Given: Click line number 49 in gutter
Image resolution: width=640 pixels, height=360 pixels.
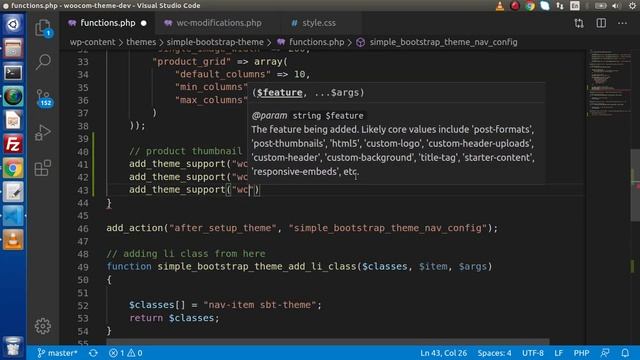Looking at the screenshot, I should (x=83, y=267).
